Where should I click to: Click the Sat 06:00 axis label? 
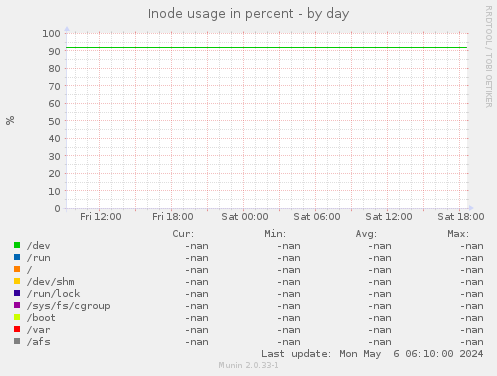click(317, 217)
